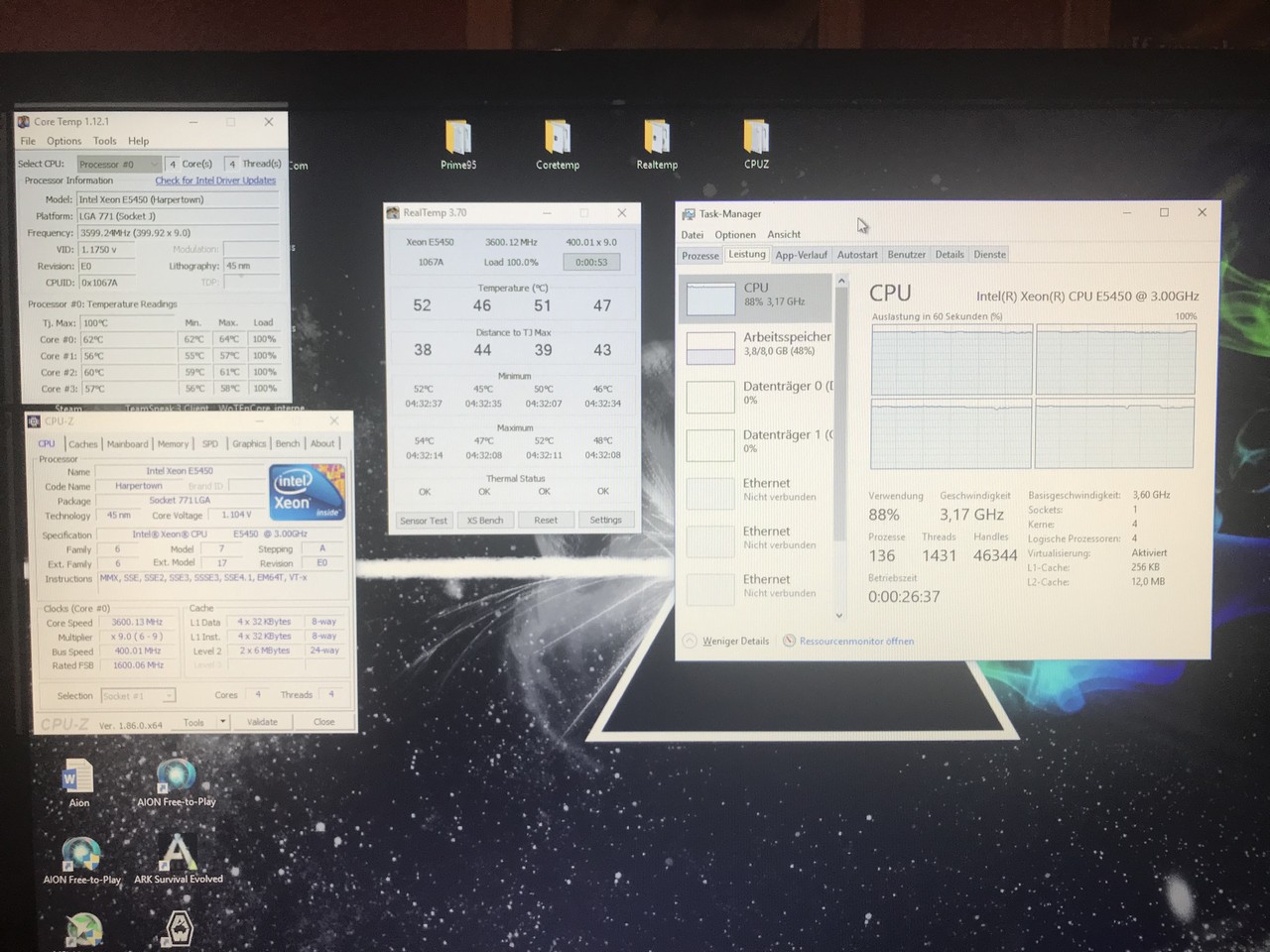This screenshot has height=952, width=1270.
Task: Open Optionen menu in Task-Manager
Action: pos(735,235)
